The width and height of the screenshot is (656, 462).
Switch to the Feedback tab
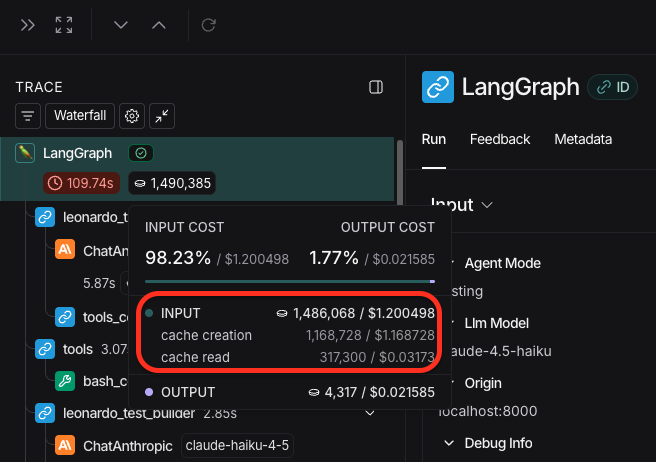(499, 139)
